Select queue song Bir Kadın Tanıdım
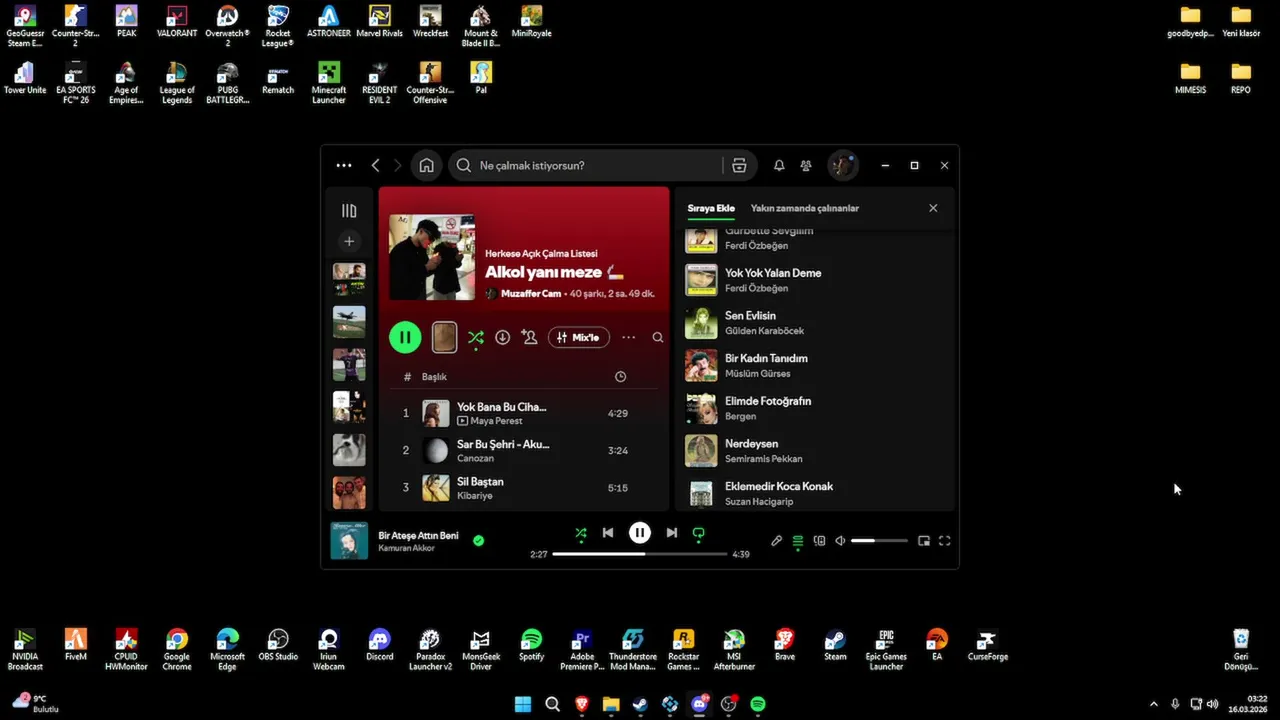 click(815, 365)
